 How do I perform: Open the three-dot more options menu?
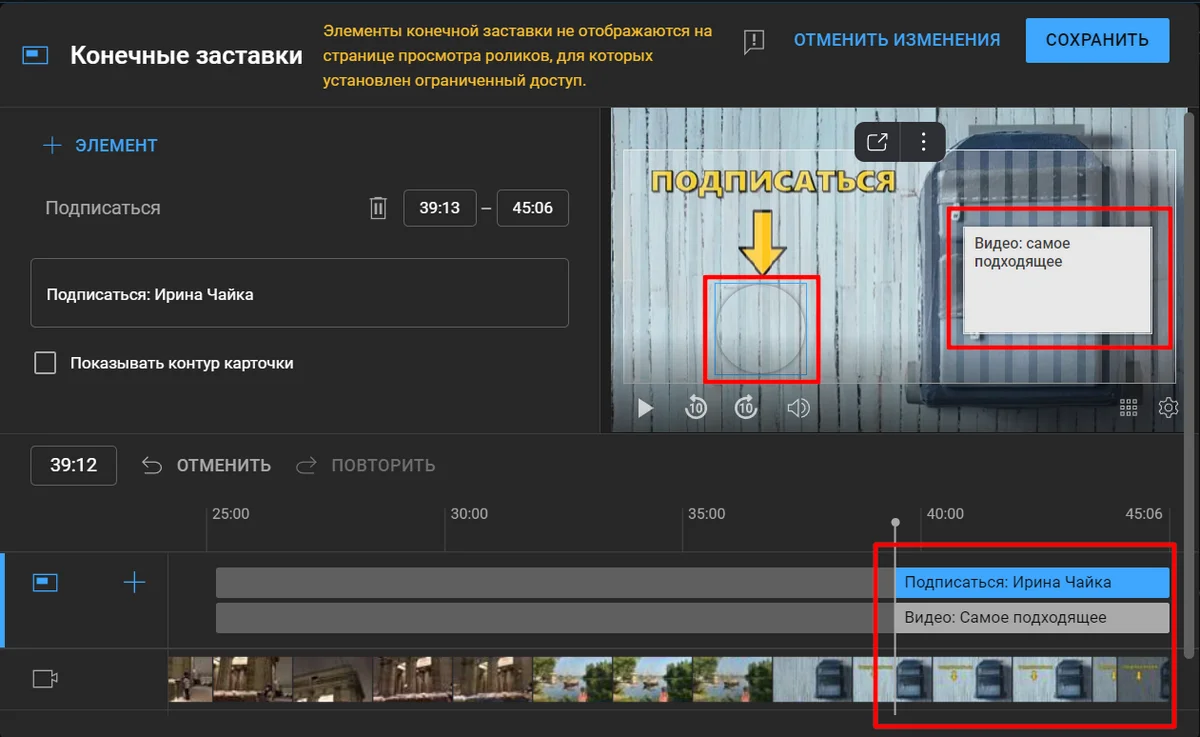924,142
